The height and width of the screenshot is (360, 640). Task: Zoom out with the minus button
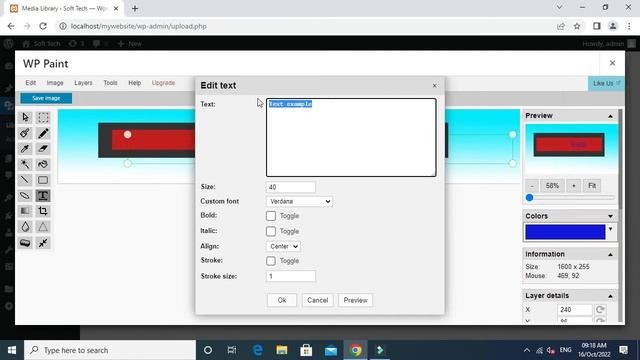click(x=532, y=186)
